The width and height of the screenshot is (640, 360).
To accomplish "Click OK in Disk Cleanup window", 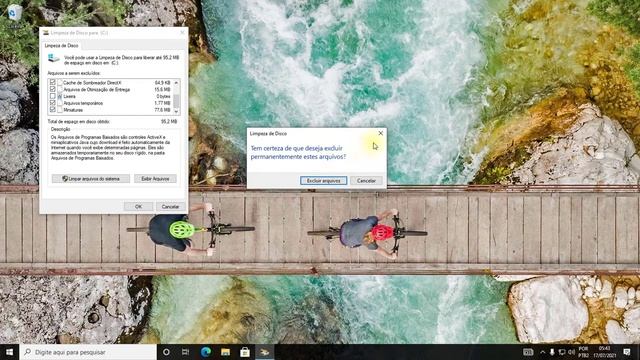I will 138,207.
